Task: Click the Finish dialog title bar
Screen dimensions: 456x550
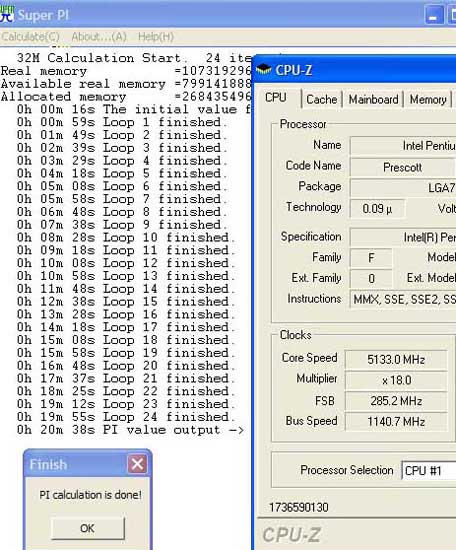Action: [x=75, y=464]
